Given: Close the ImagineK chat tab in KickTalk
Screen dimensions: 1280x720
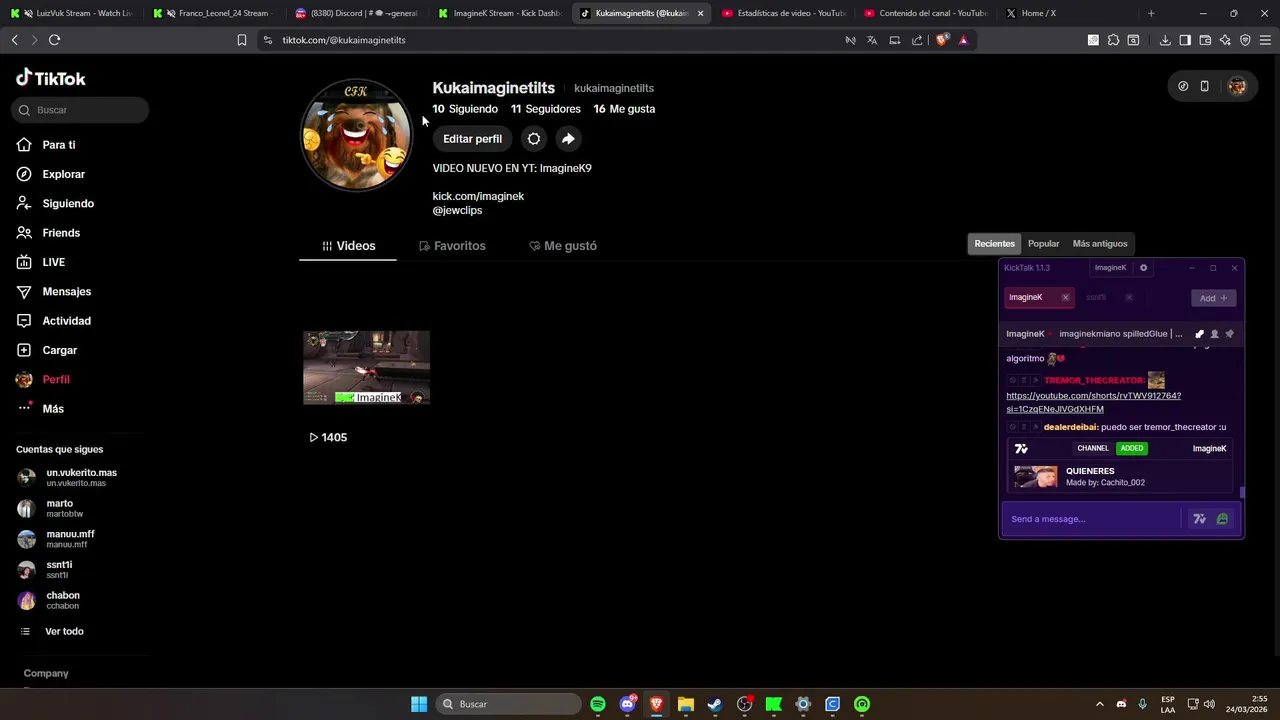Looking at the screenshot, I should click(x=1065, y=297).
